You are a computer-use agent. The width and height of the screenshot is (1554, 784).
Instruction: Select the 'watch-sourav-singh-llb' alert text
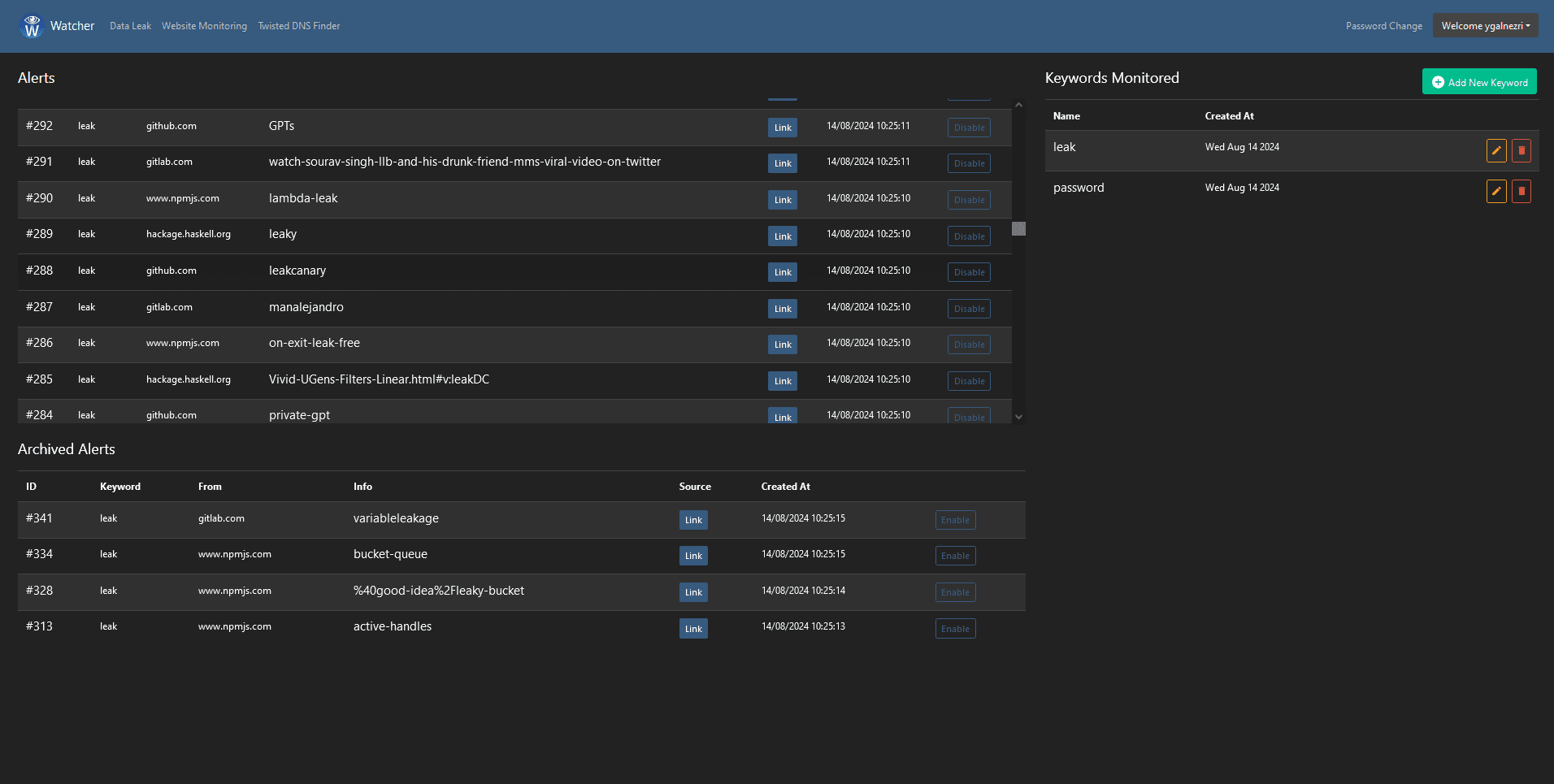(465, 162)
